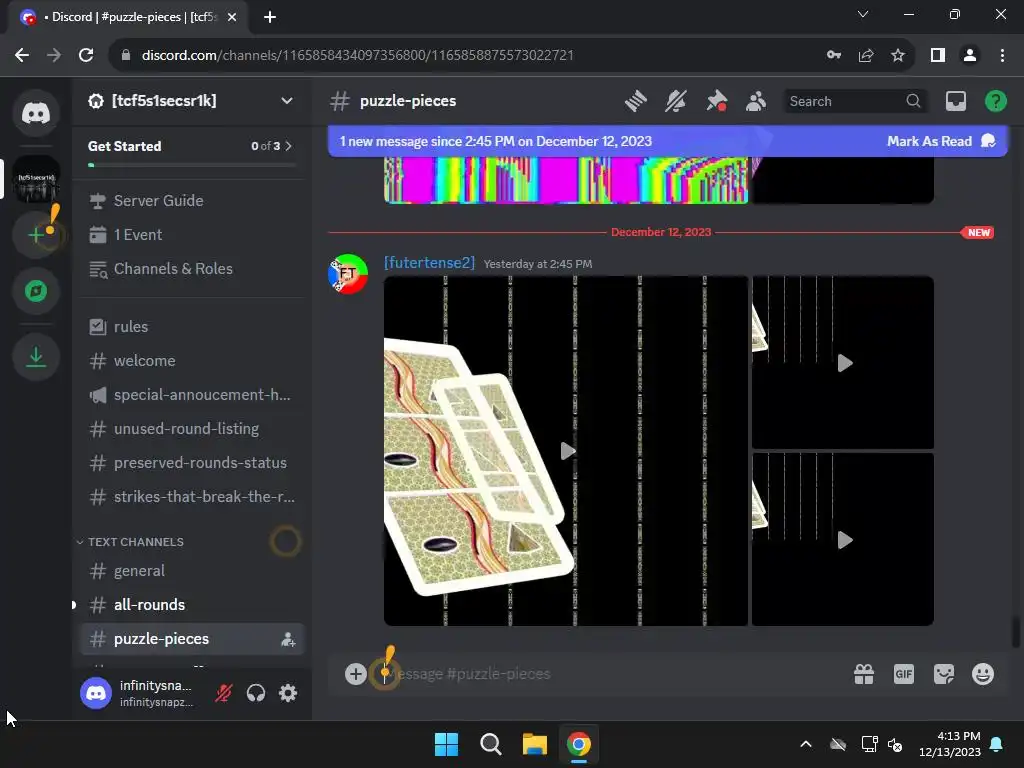Share this page icon in address bar
This screenshot has width=1024, height=768.
866,56
